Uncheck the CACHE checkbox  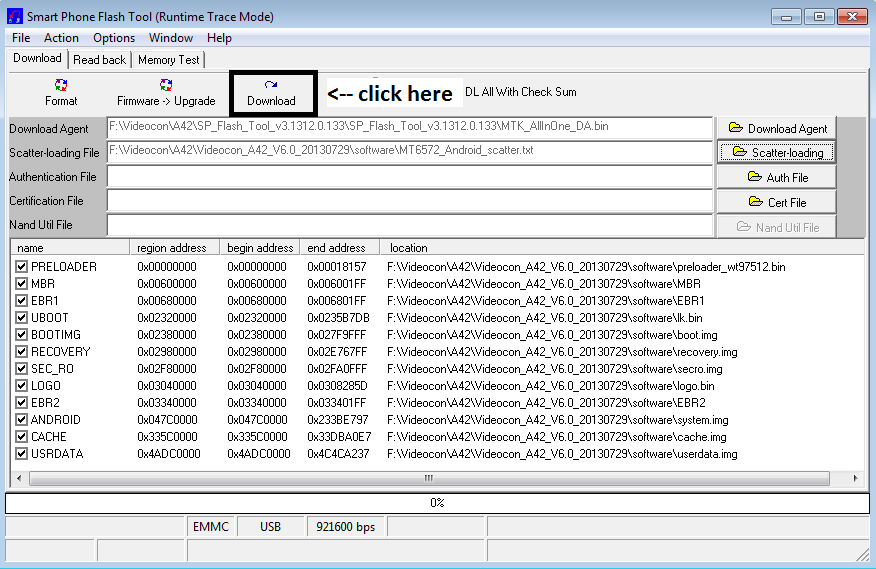point(21,437)
